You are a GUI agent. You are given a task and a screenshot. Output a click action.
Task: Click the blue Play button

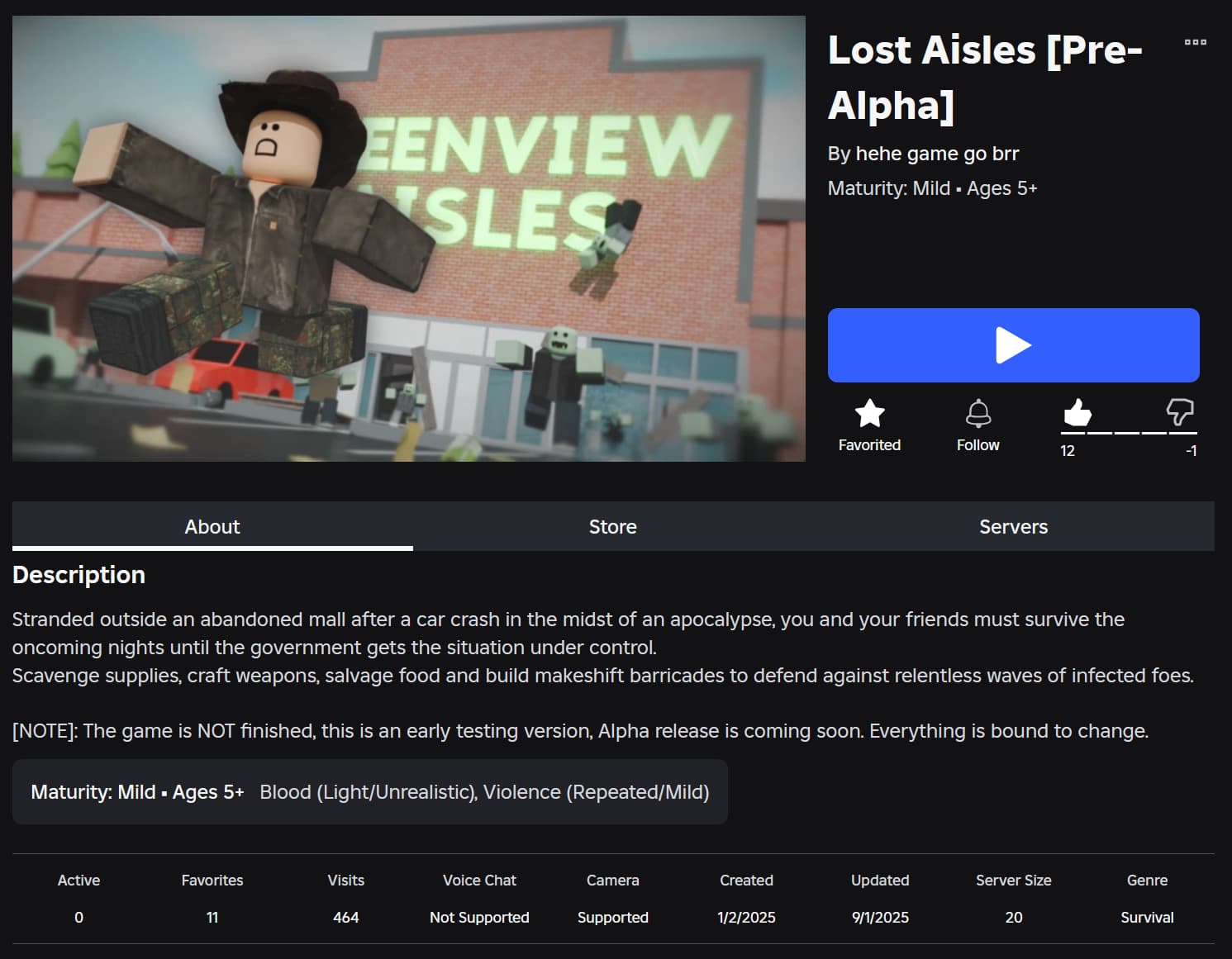pyautogui.click(x=1013, y=345)
